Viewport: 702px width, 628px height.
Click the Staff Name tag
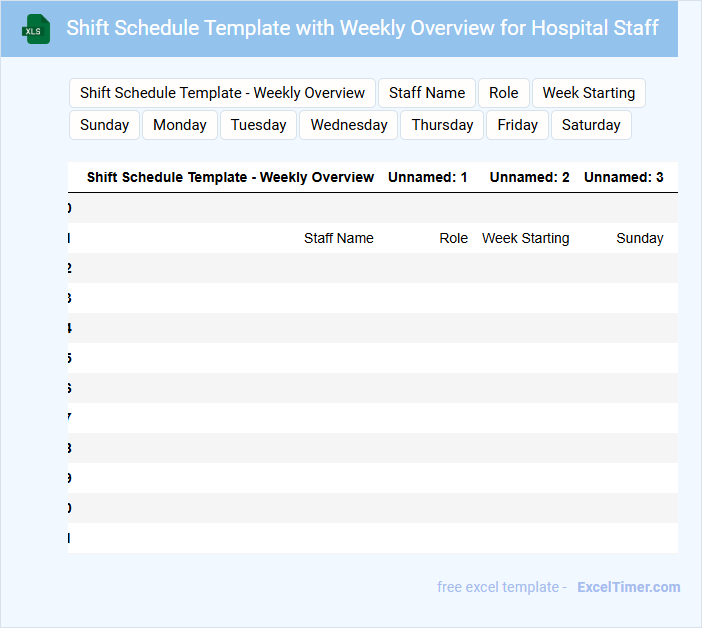tap(427, 93)
